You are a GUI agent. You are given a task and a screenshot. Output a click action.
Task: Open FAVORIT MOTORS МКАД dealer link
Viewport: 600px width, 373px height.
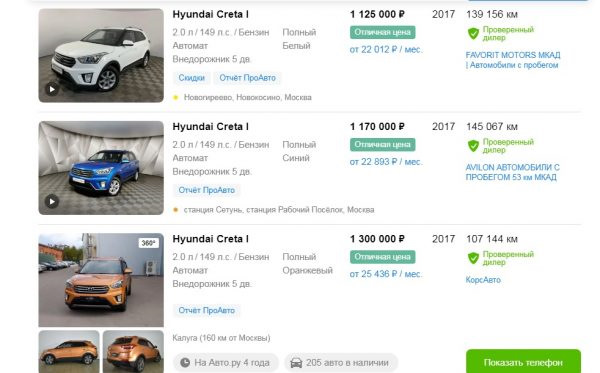click(x=513, y=60)
